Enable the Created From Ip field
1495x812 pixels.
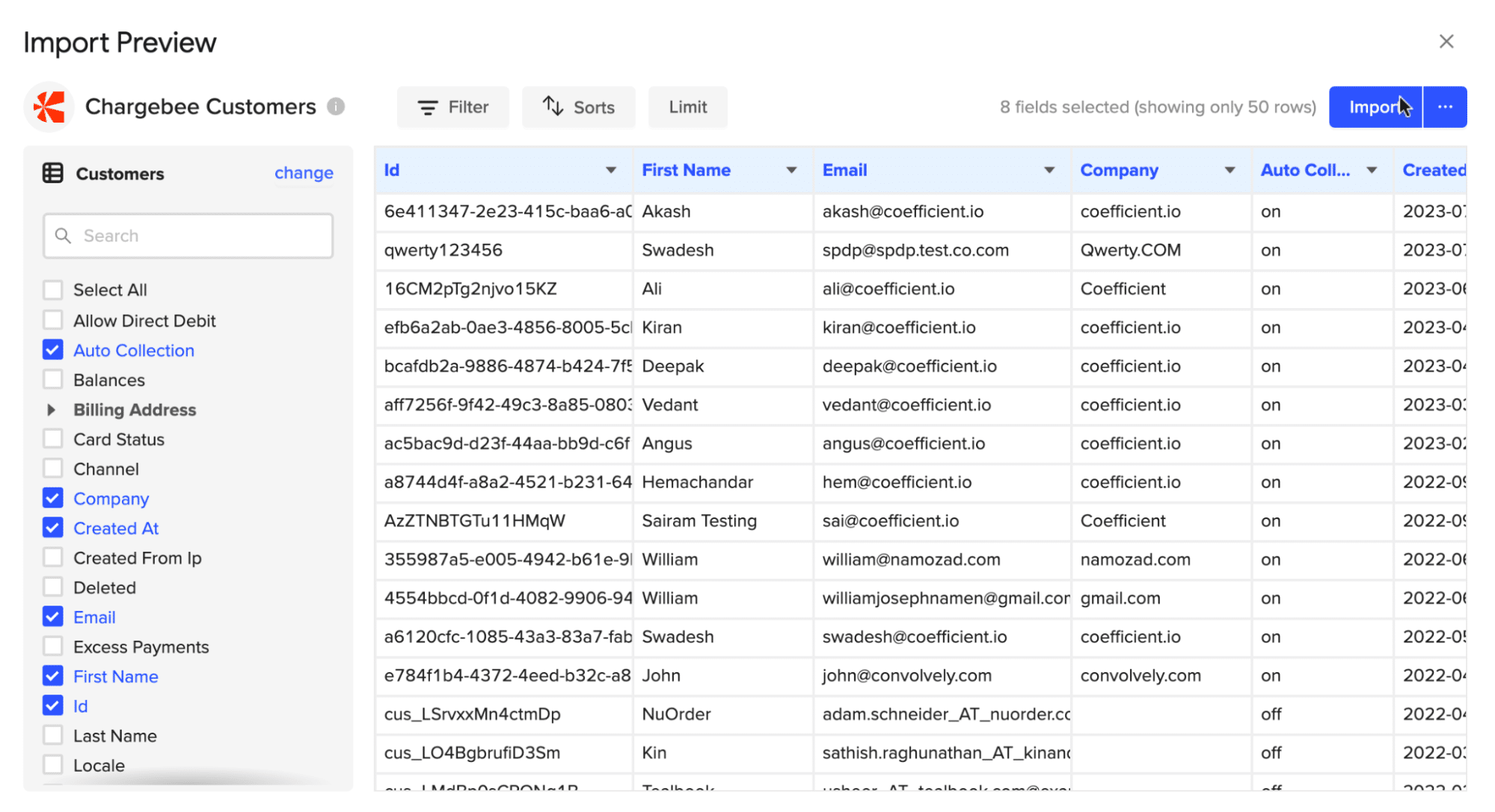pos(53,558)
